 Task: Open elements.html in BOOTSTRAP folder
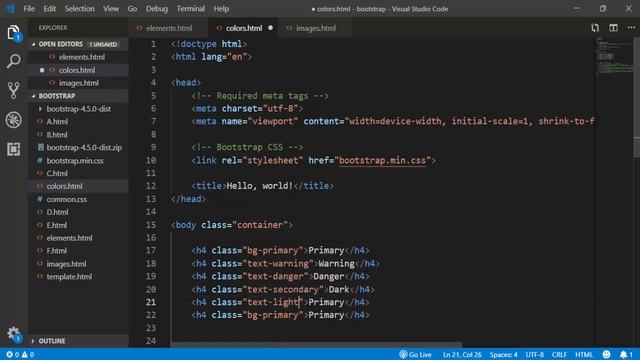pyautogui.click(x=78, y=238)
